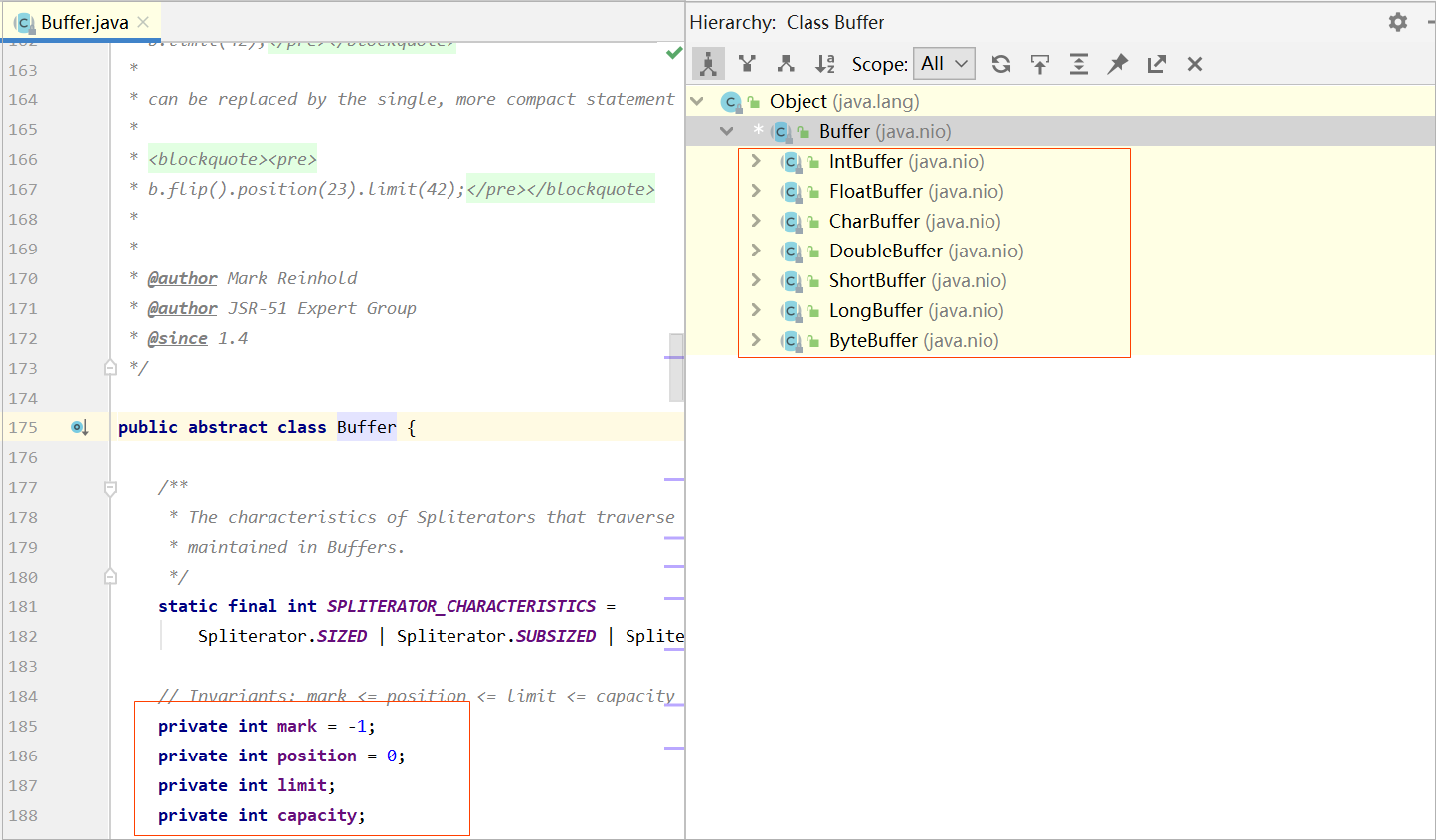Screen dimensions: 1436x840
Task: Close the Buffer.java tab
Action: click(144, 22)
